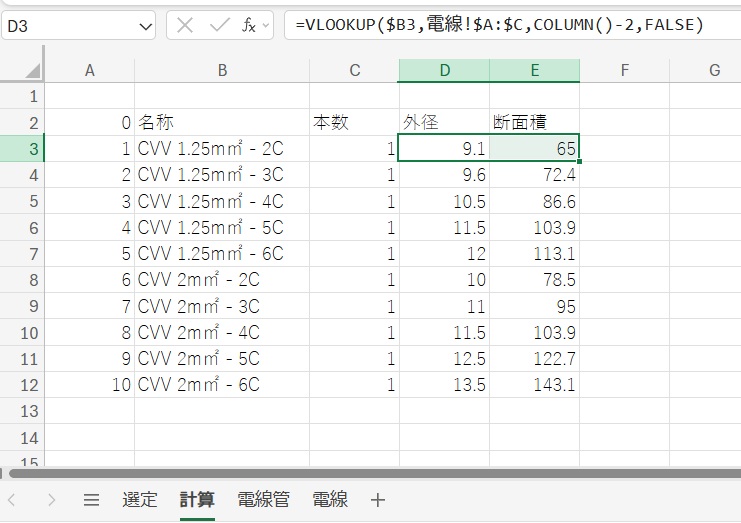741x523 pixels.
Task: Select column E header
Action: pyautogui.click(x=534, y=70)
